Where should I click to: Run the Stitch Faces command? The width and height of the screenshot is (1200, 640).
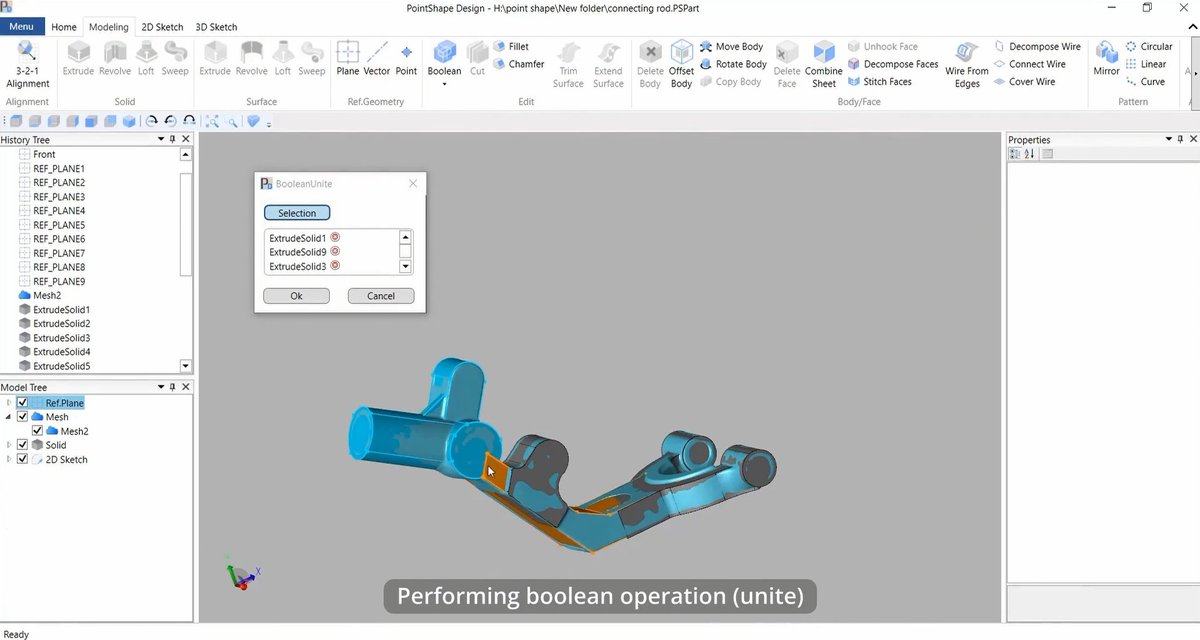879,82
